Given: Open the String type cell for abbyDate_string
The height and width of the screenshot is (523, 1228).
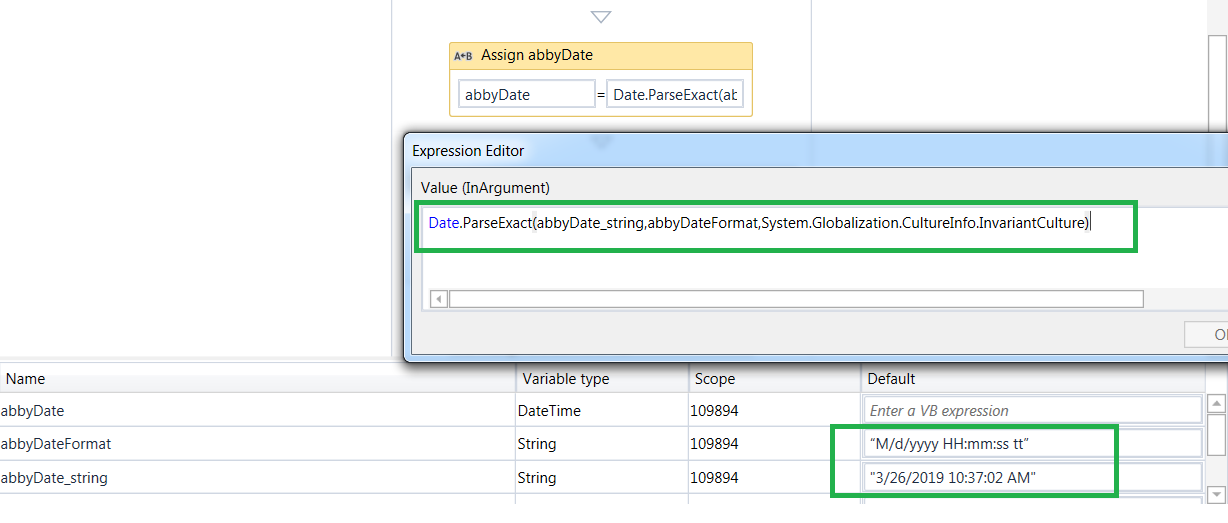Looking at the screenshot, I should coord(602,477).
